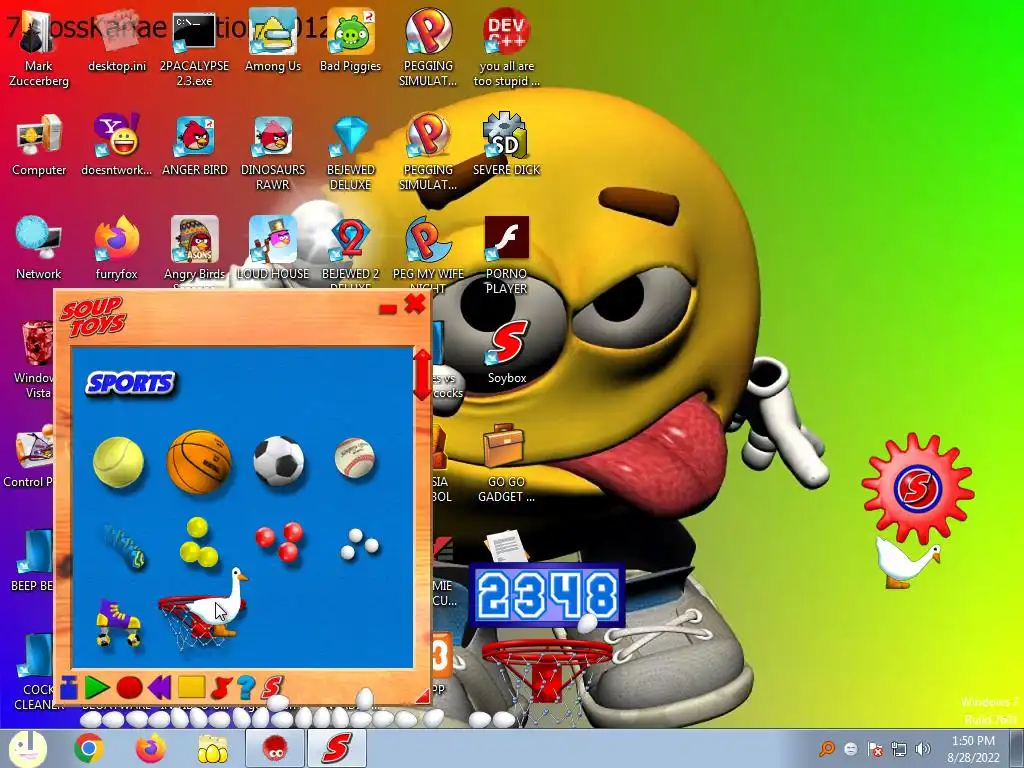This screenshot has height=768, width=1024.
Task: Select the baseball toy
Action: (x=355, y=457)
